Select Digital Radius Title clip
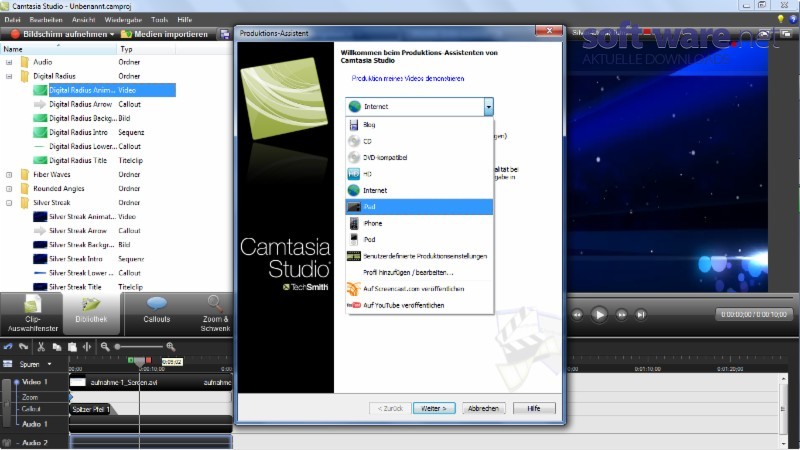800x450 pixels. click(78, 160)
